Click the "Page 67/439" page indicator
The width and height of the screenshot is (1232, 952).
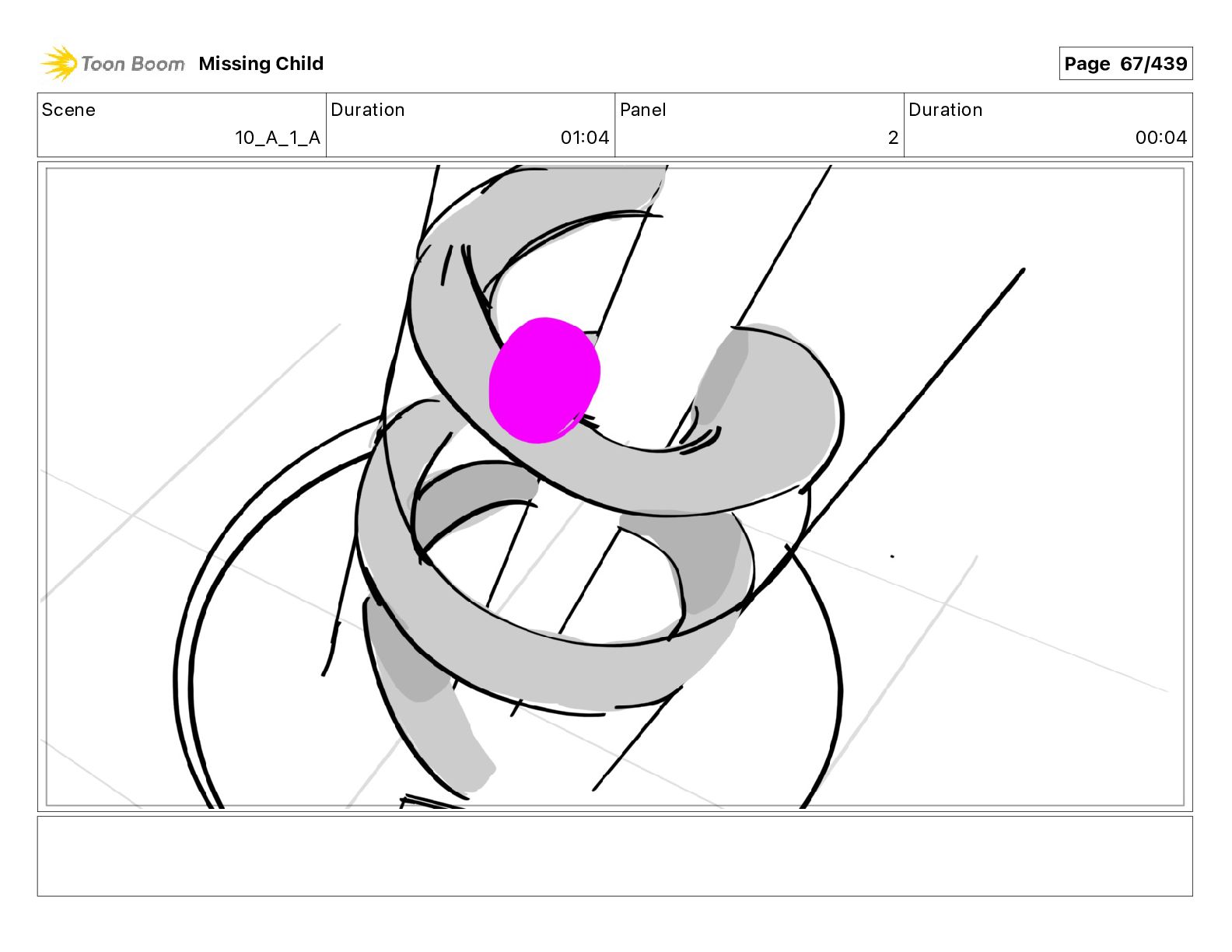[x=1125, y=64]
